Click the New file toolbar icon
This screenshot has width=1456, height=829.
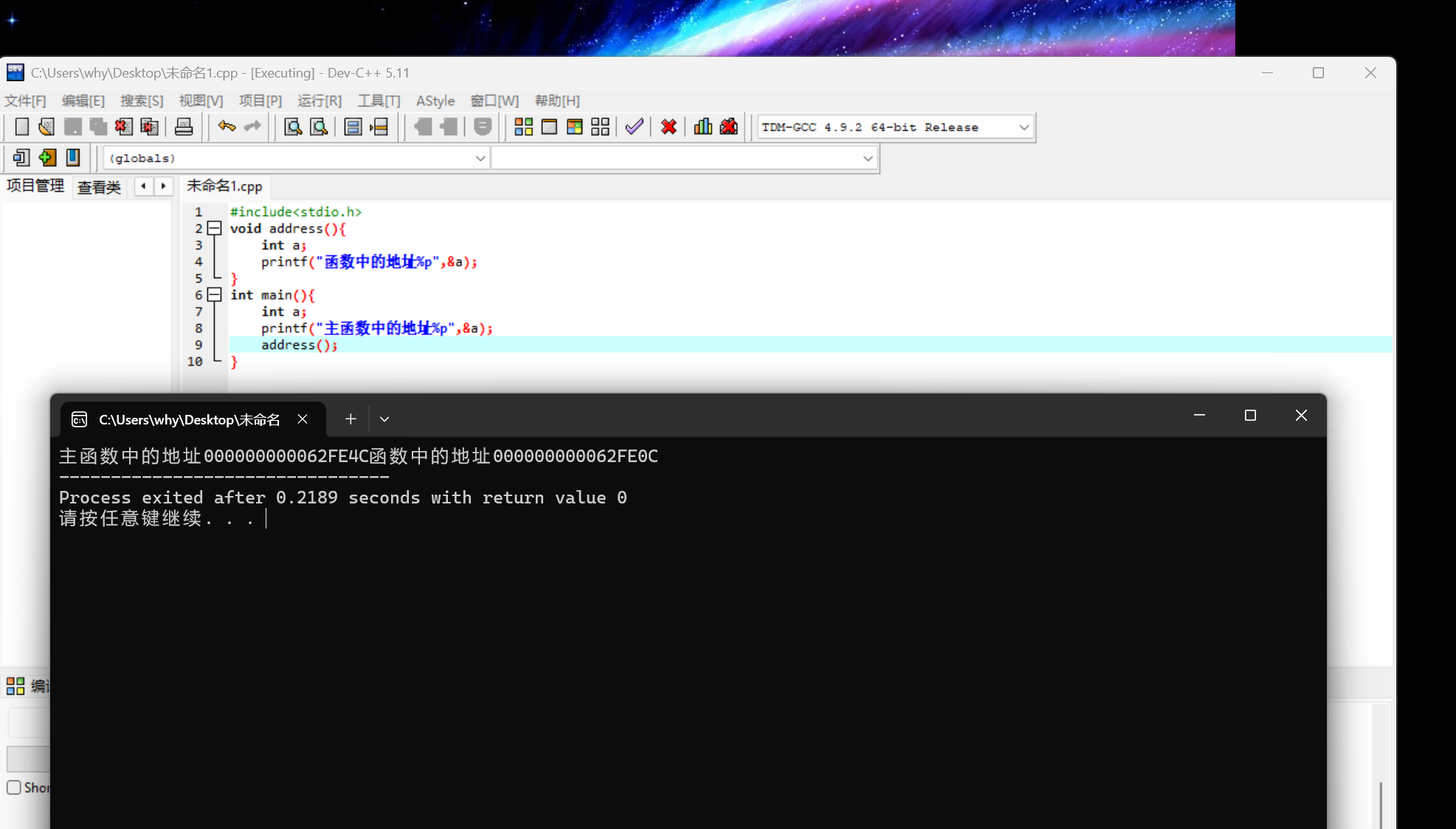(22, 127)
